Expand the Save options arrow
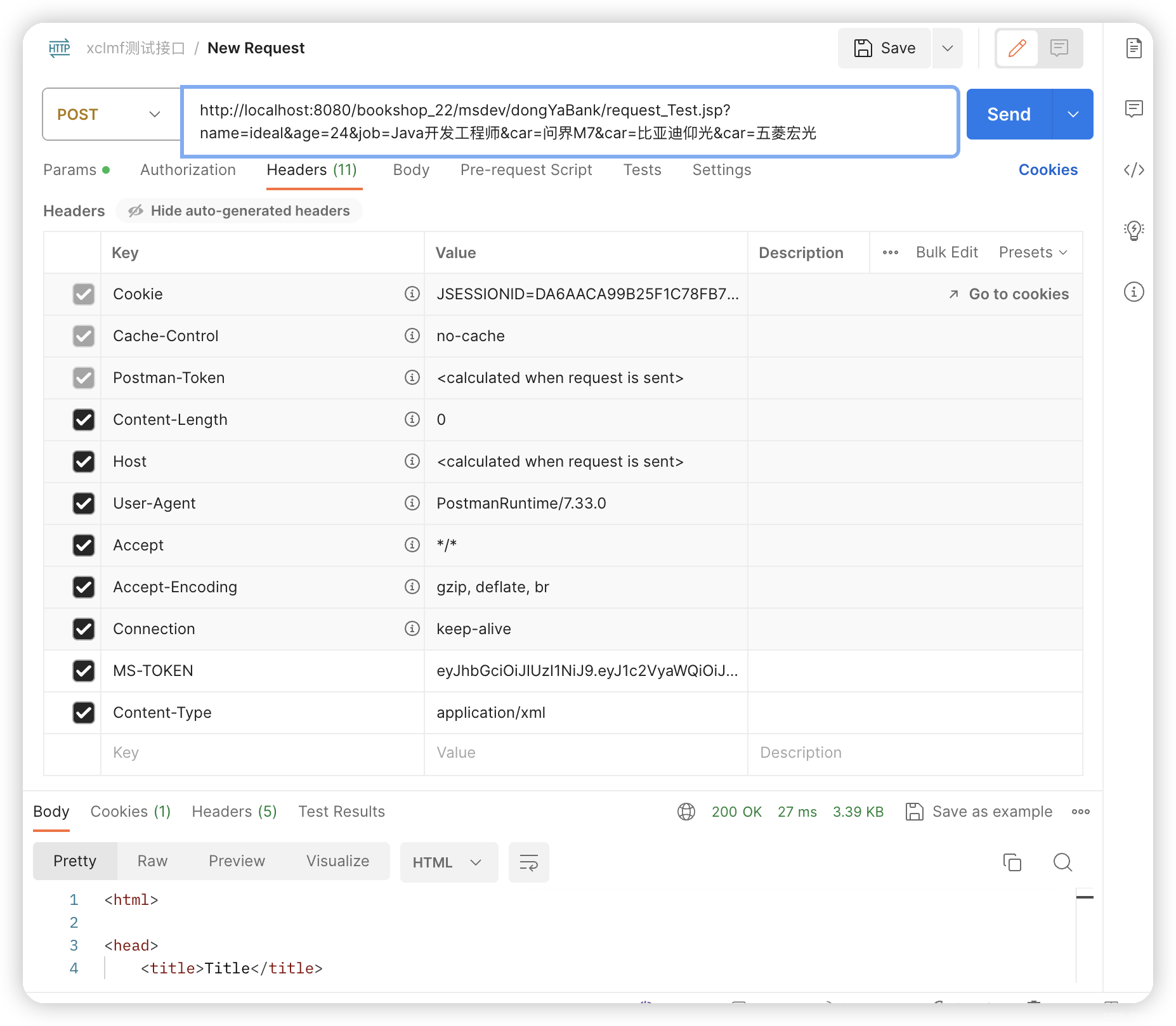This screenshot has width=1176, height=1026. (x=948, y=48)
